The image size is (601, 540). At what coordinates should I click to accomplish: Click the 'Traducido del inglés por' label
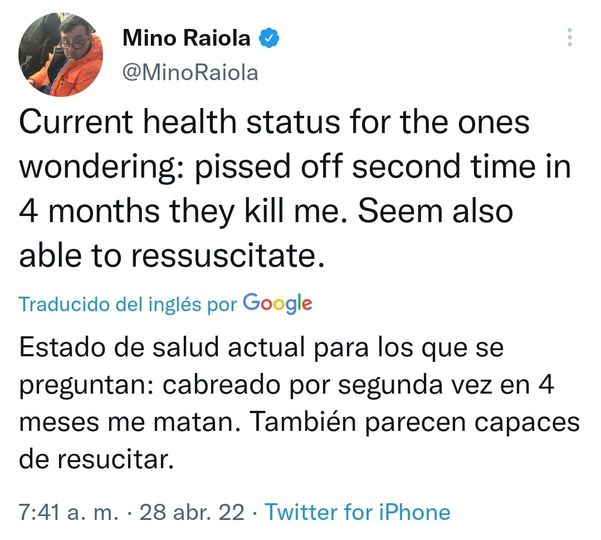[x=128, y=305]
